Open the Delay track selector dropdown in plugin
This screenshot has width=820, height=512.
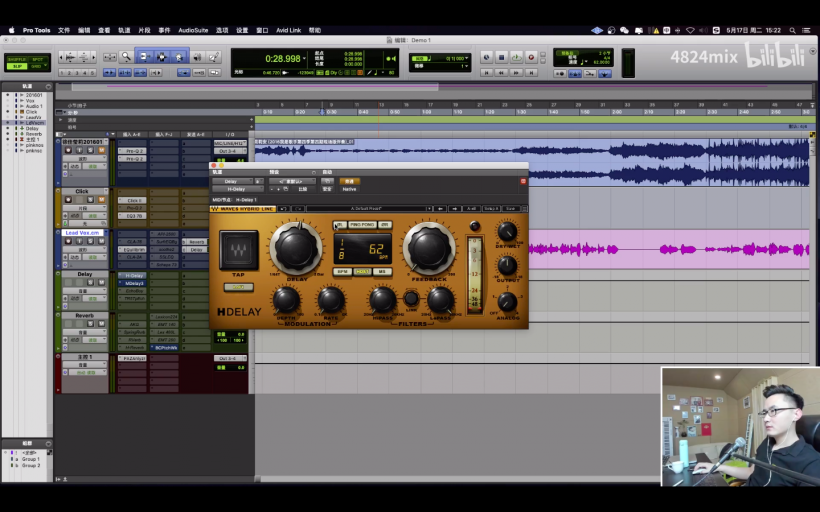point(232,181)
